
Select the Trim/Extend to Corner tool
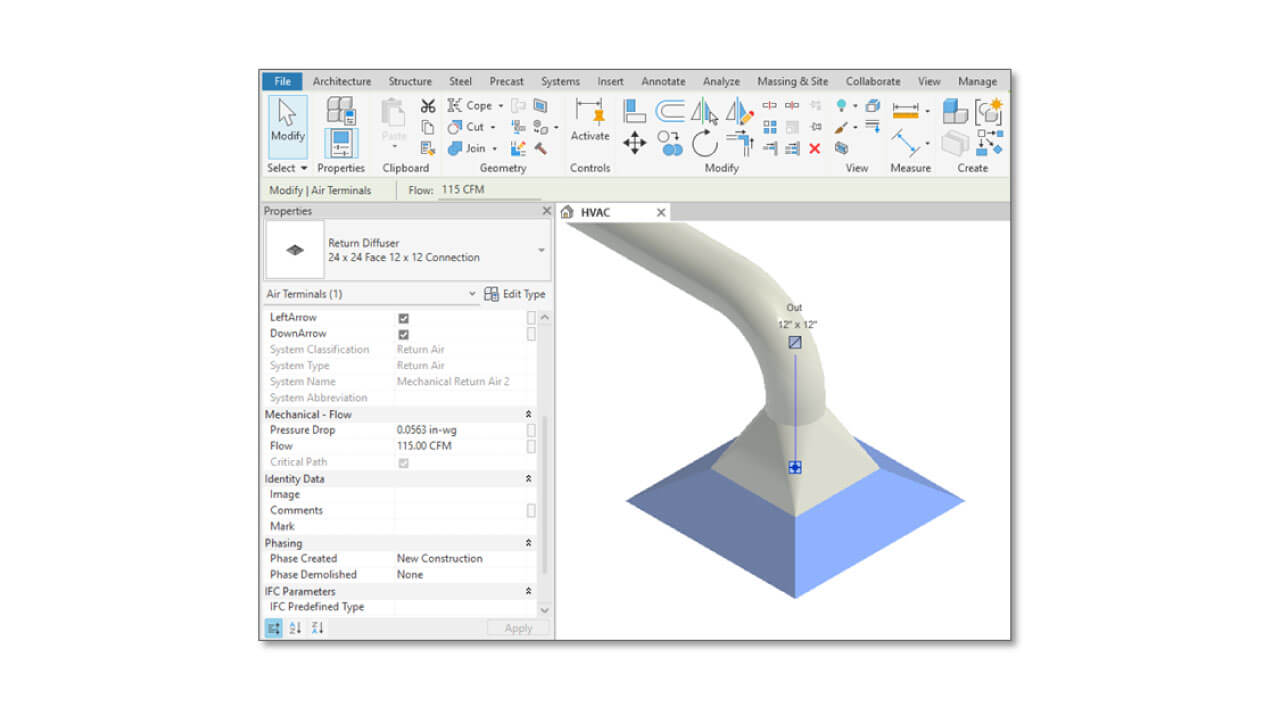pos(739,143)
